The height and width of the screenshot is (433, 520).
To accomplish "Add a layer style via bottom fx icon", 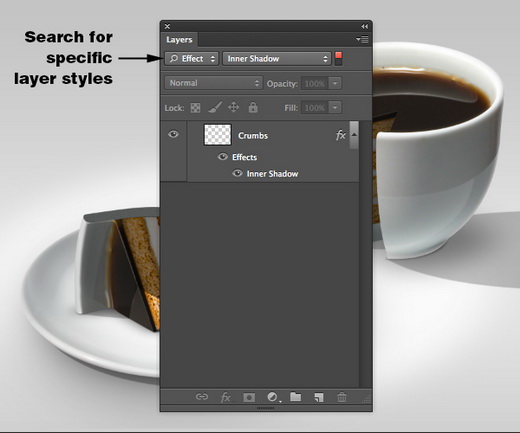I will (226, 397).
